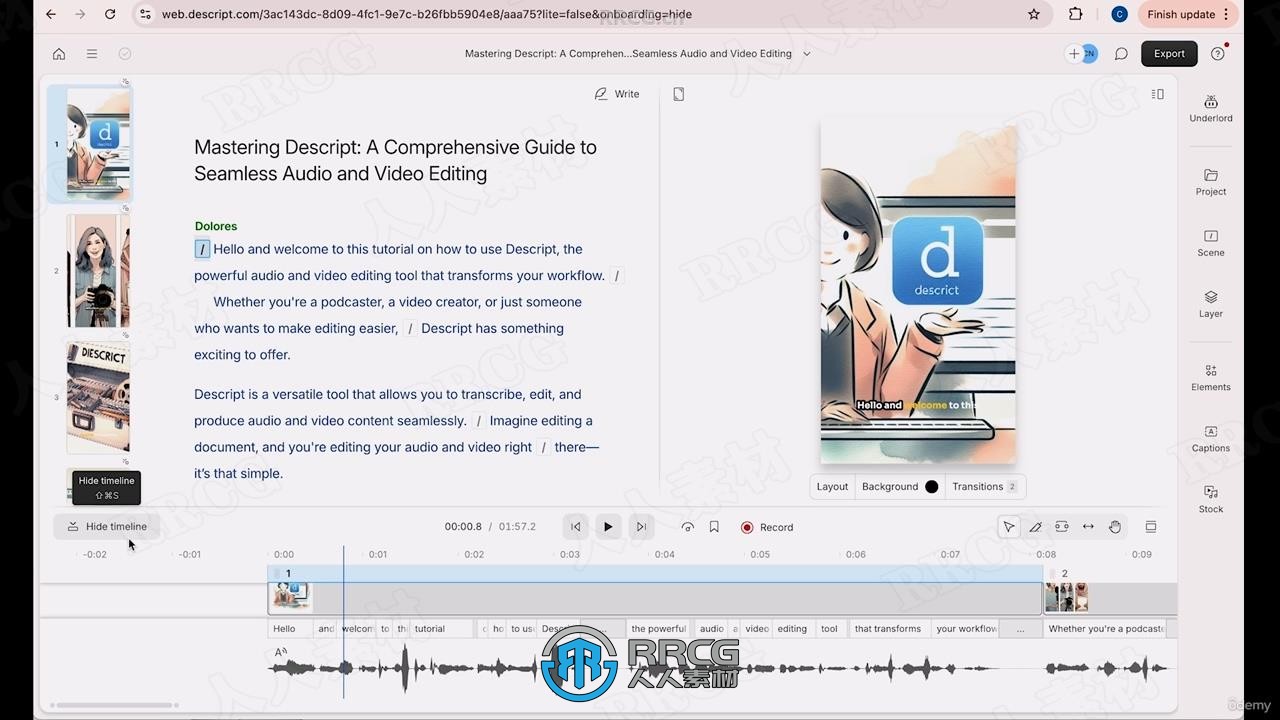Viewport: 1280px width, 720px height.
Task: Add collaborator with plus button
Action: point(1074,54)
